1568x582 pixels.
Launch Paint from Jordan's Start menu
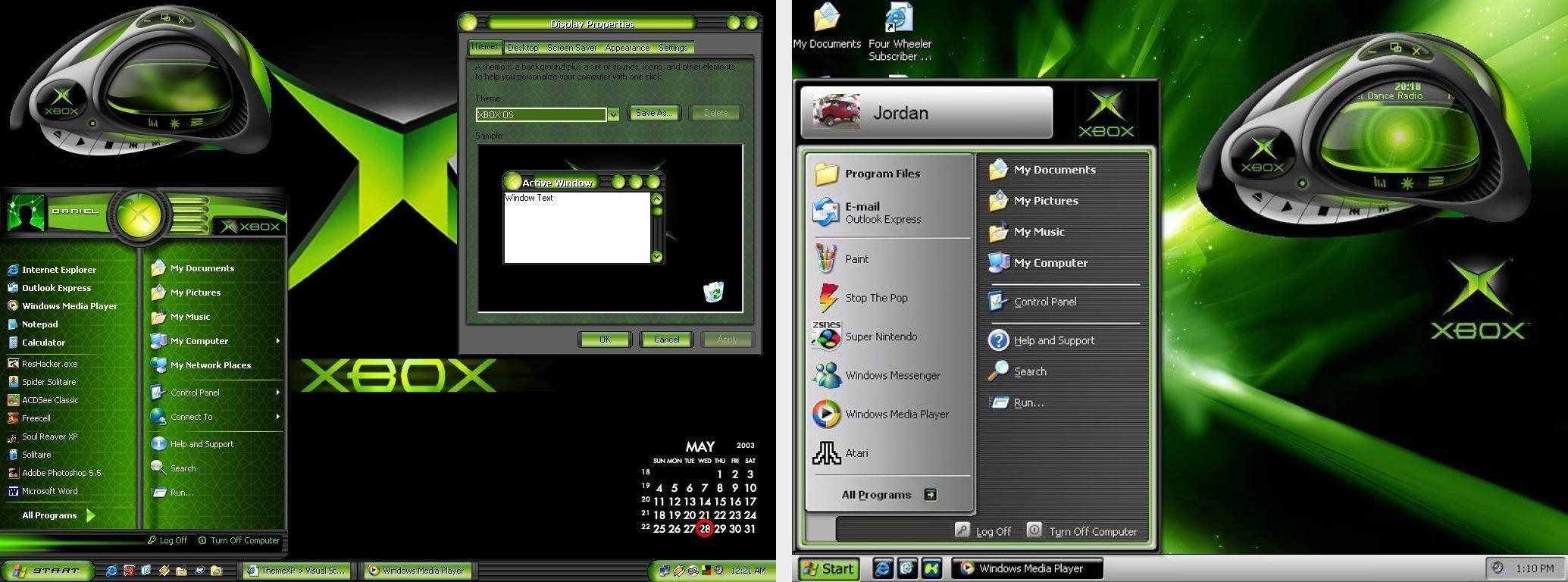tap(841, 259)
